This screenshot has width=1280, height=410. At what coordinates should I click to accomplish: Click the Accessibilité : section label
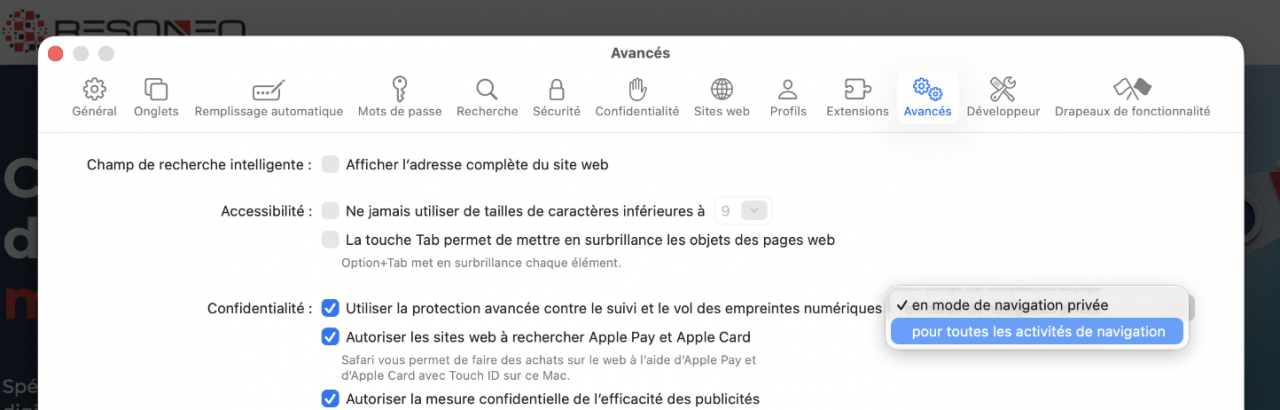[x=267, y=211]
